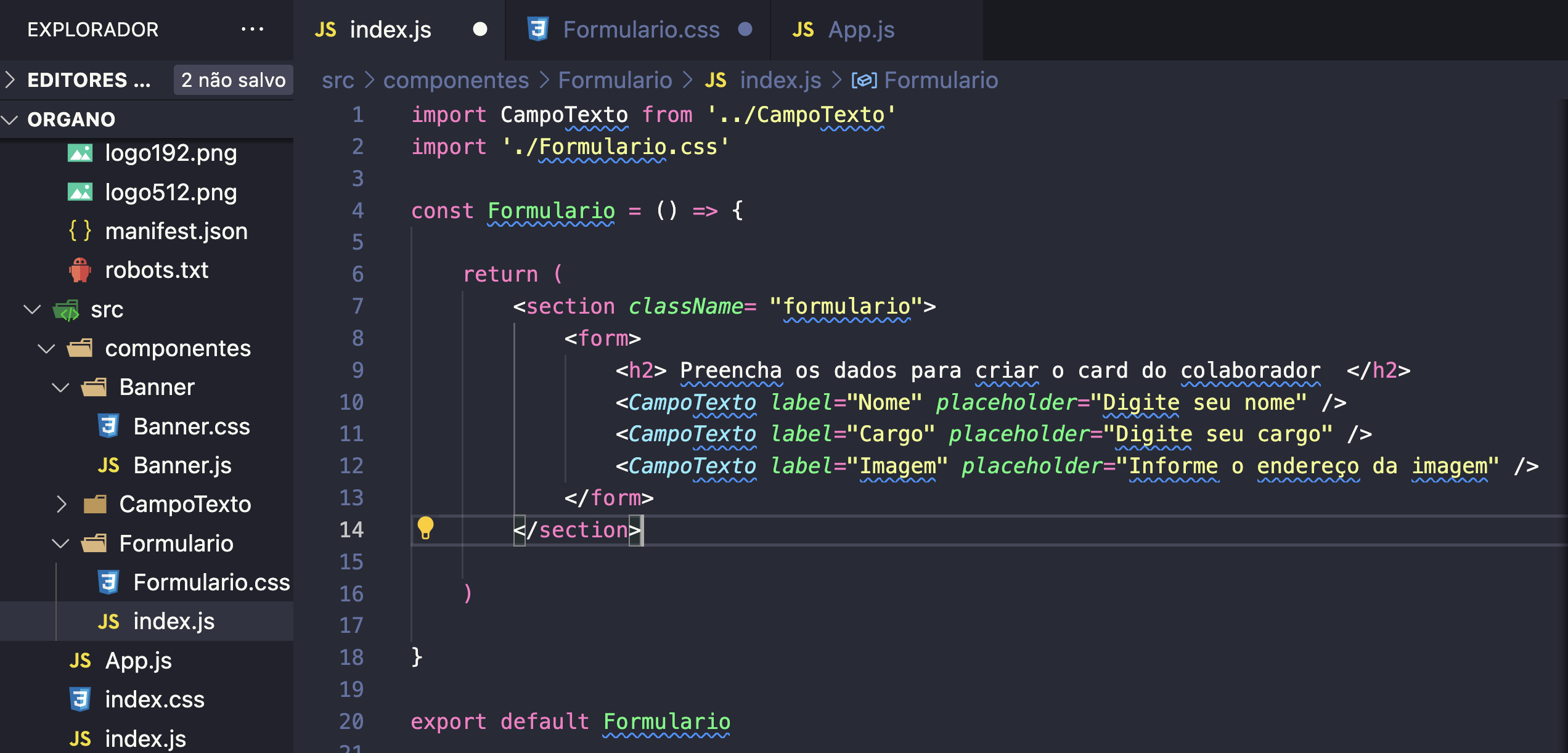The image size is (1568, 753).
Task: Click the '2 não salvo' badge
Action: click(x=234, y=80)
